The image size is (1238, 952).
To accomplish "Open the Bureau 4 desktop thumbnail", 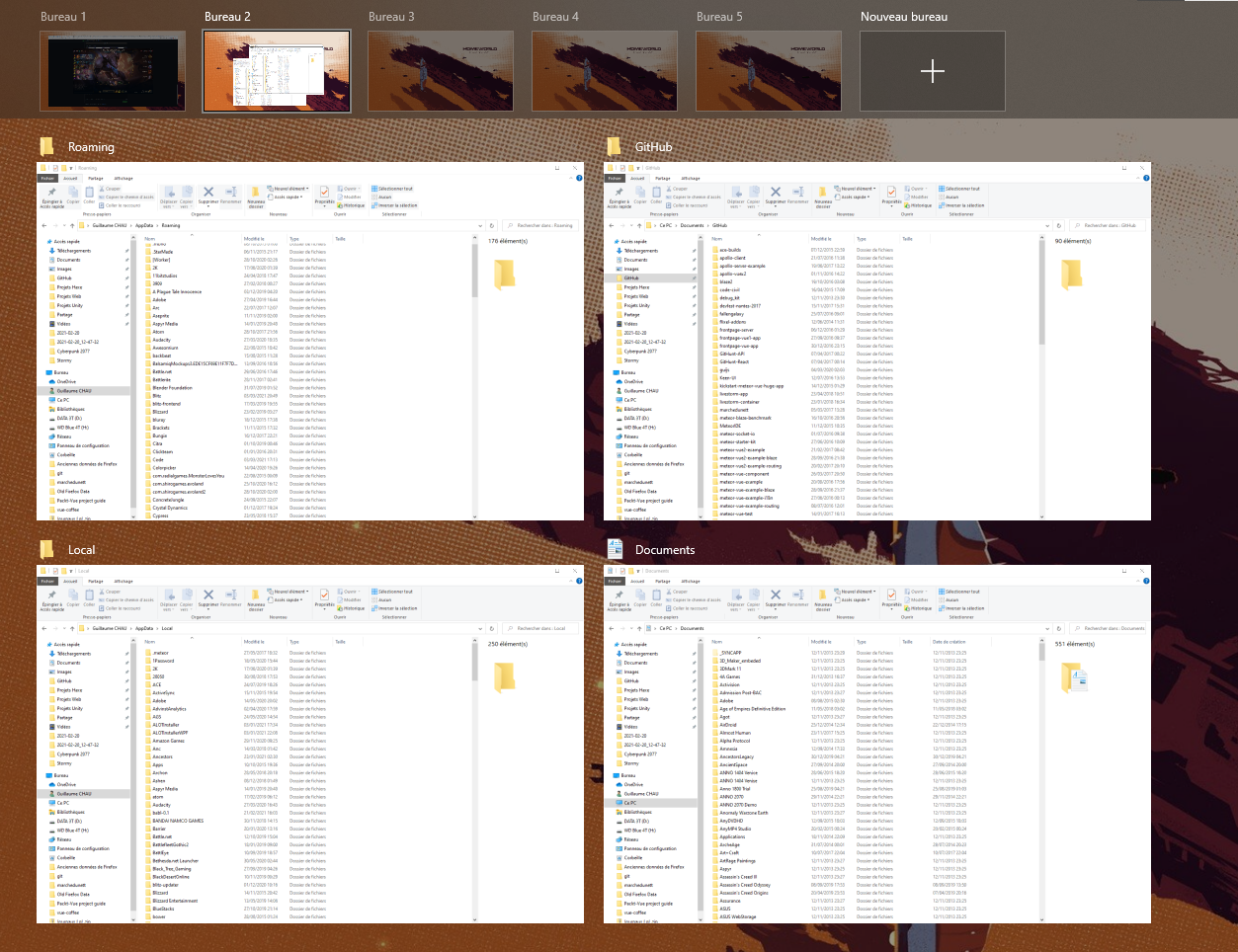I will click(605, 71).
